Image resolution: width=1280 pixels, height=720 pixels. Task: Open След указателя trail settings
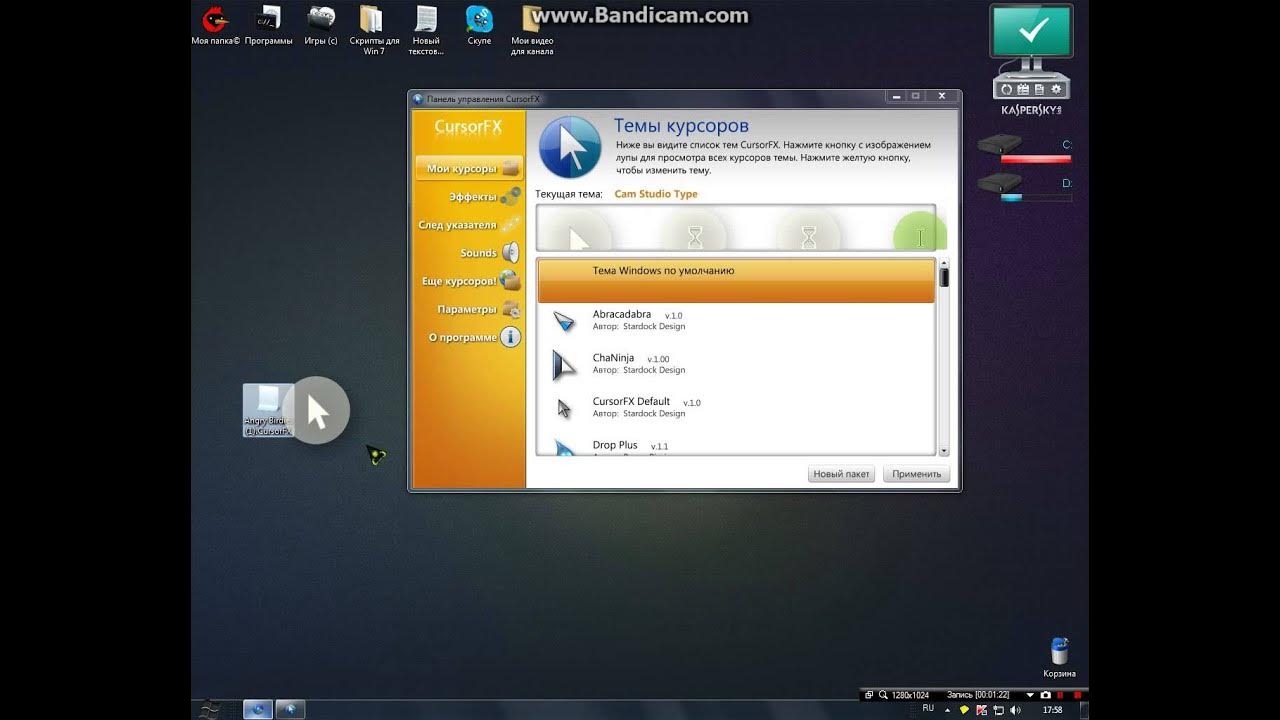pyautogui.click(x=469, y=225)
